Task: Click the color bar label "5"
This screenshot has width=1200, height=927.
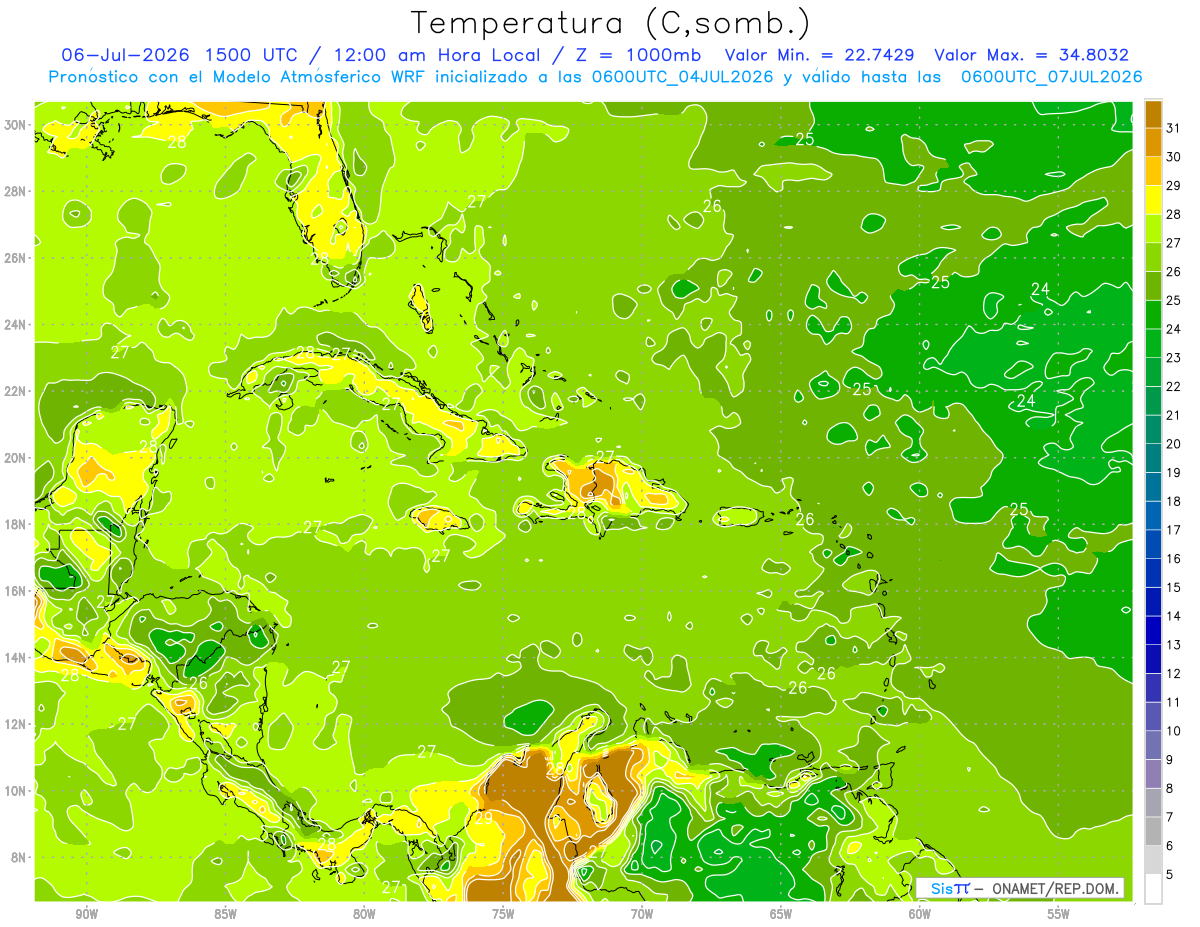Action: (1170, 875)
